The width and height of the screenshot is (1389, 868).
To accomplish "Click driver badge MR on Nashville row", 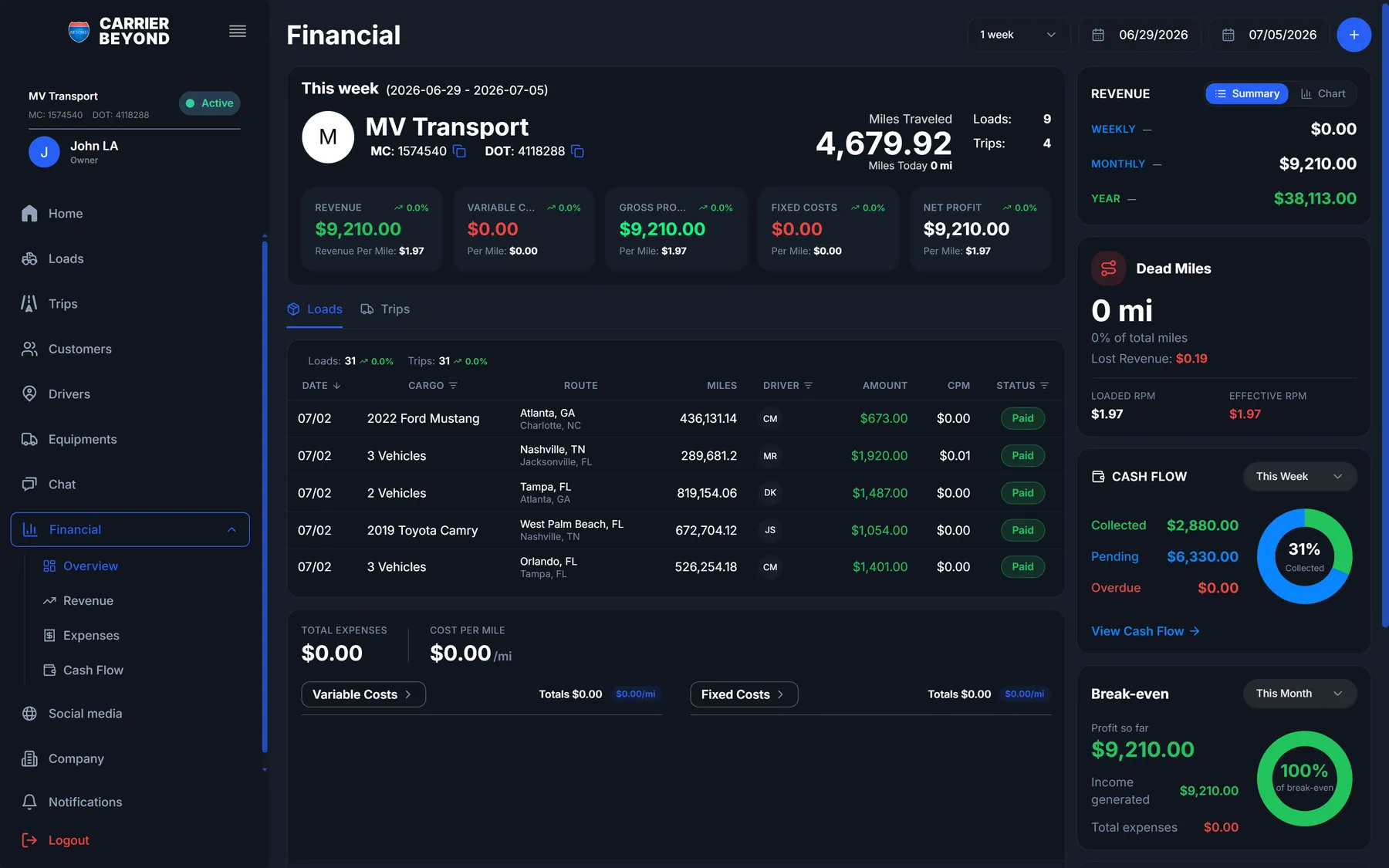I will pos(770,456).
